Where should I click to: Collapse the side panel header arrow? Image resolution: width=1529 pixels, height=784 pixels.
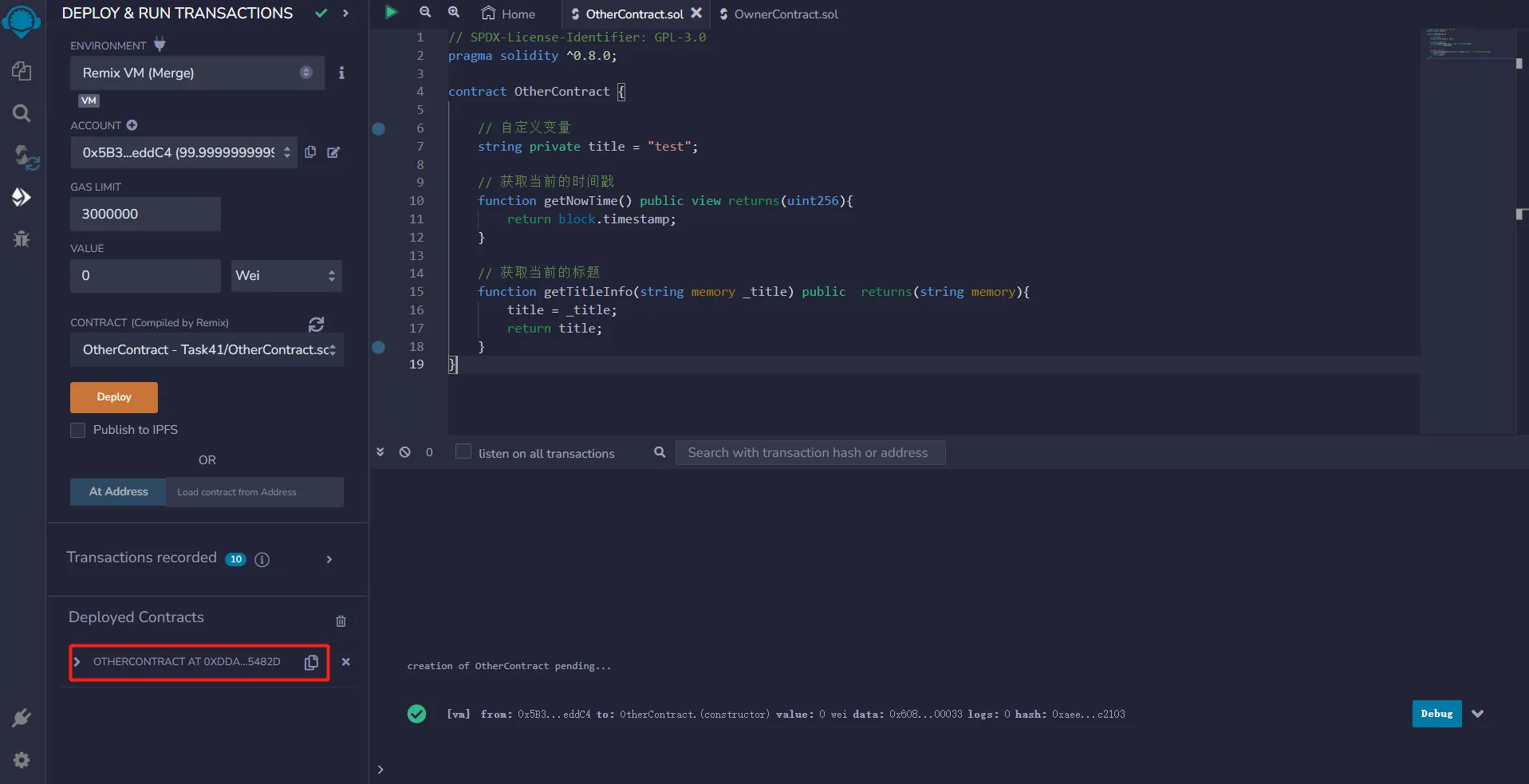click(x=345, y=13)
